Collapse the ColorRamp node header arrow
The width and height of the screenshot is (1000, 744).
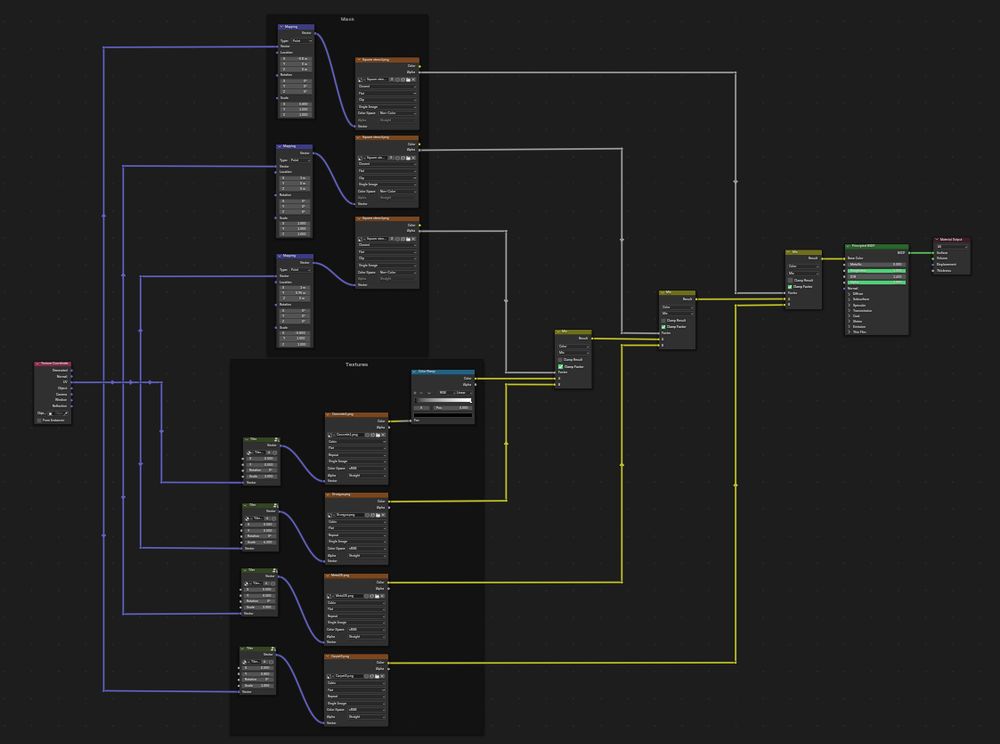coord(415,371)
